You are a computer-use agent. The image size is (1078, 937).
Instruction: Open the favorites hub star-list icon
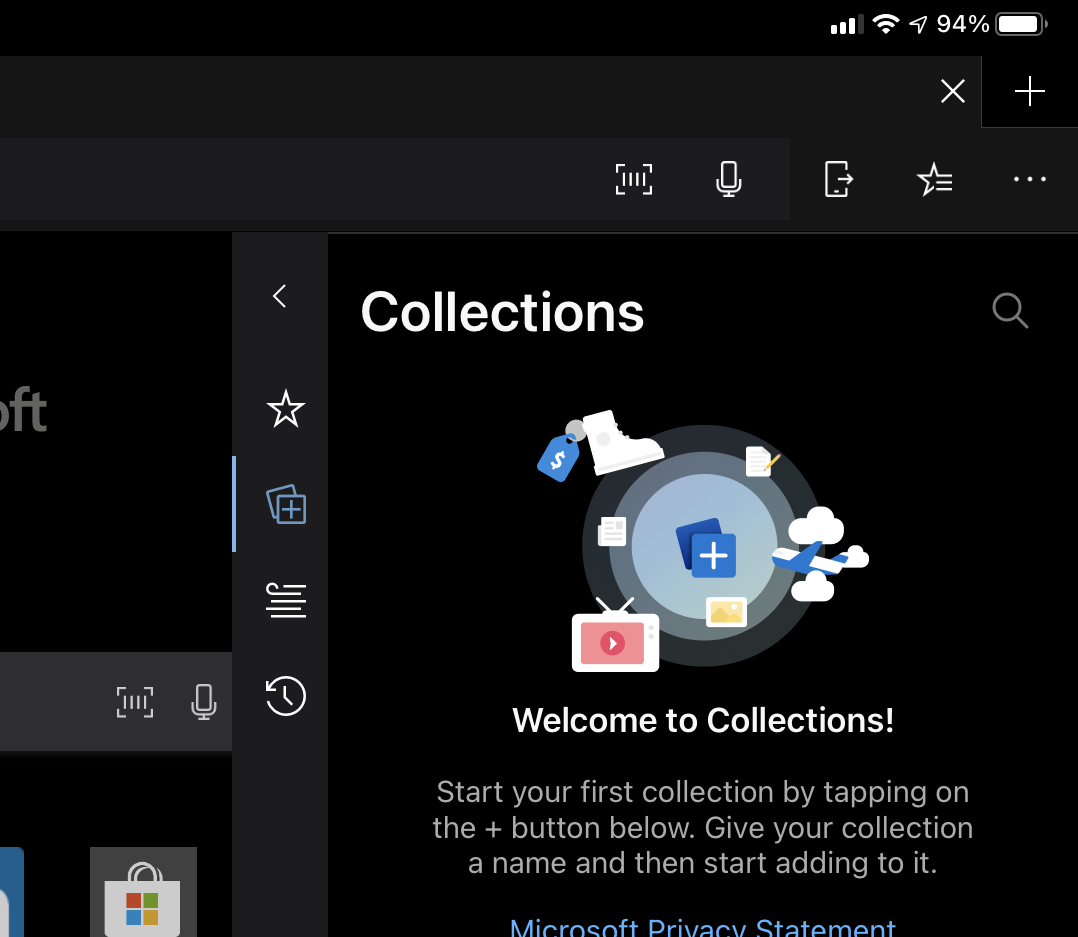pyautogui.click(x=934, y=179)
